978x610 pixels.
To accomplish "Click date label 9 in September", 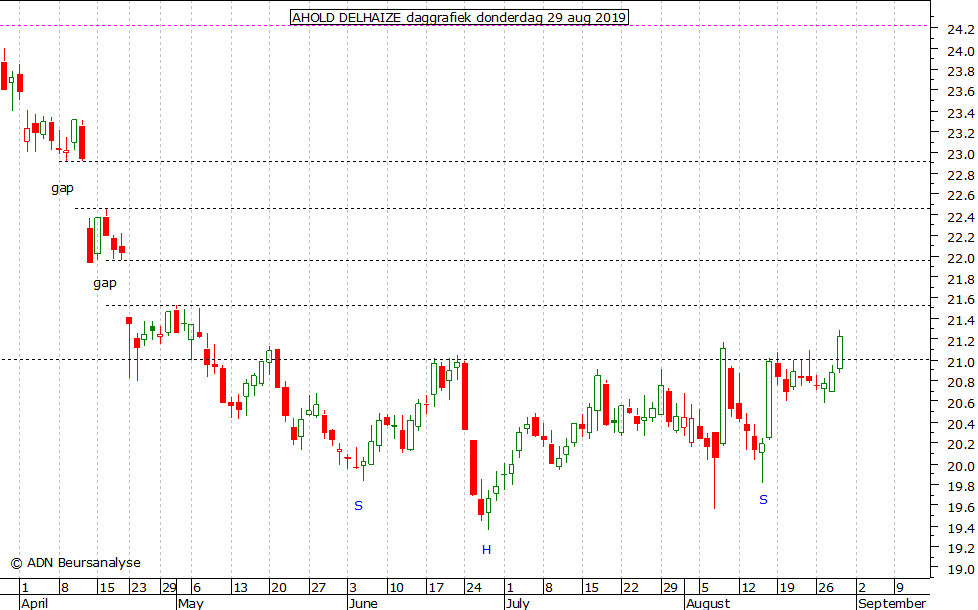I will 900,588.
